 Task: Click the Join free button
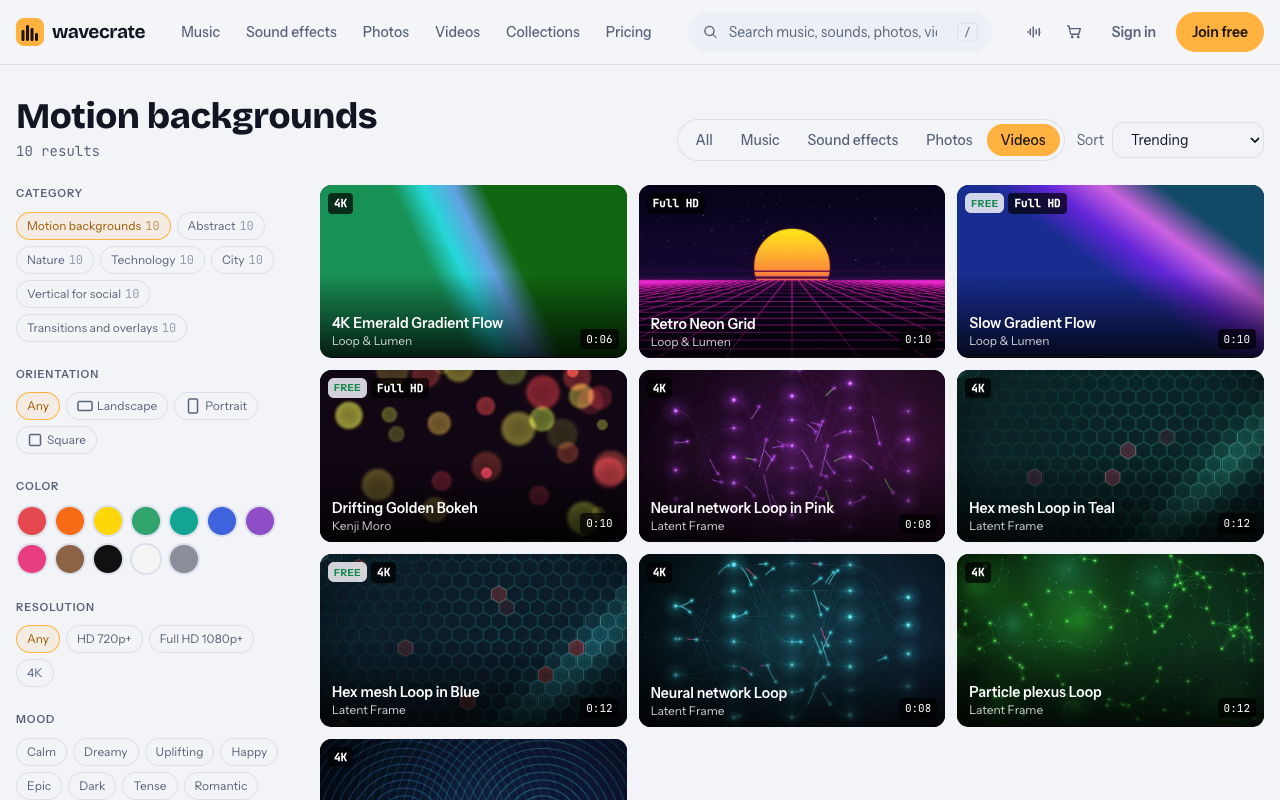pos(1220,32)
